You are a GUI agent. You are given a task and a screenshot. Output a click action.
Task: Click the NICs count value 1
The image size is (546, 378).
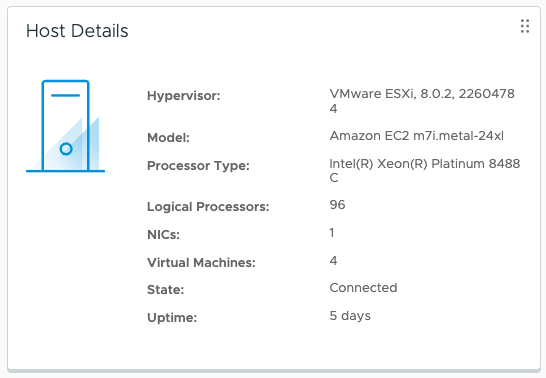click(x=332, y=233)
